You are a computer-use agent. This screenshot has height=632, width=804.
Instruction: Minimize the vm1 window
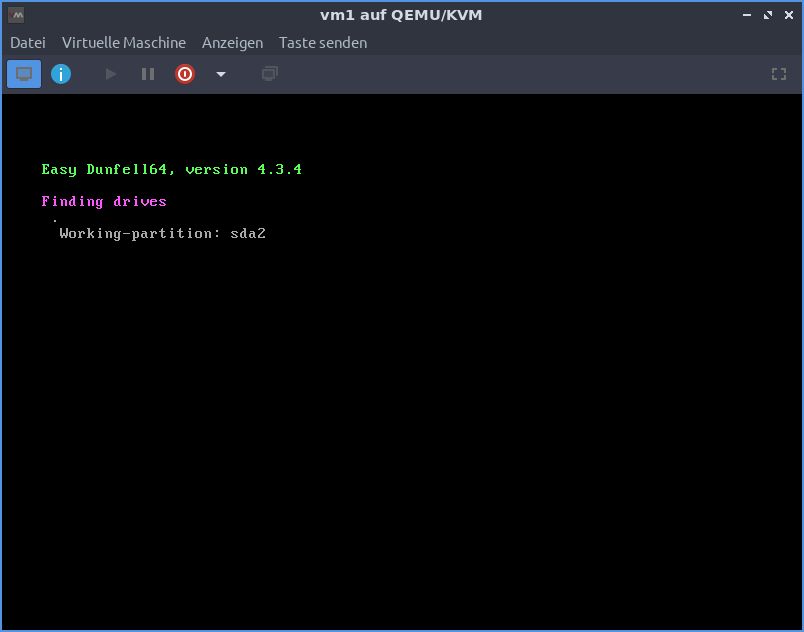(x=747, y=15)
